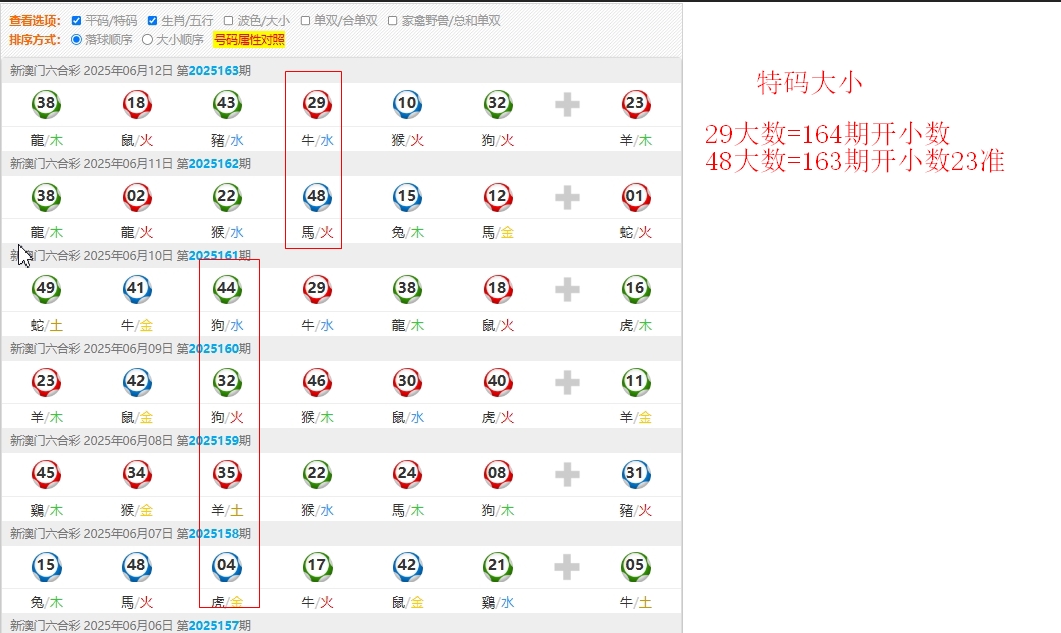Viewport: 1061px width, 633px height.
Task: Open the 号码属性对照 reference button
Action: [249, 40]
